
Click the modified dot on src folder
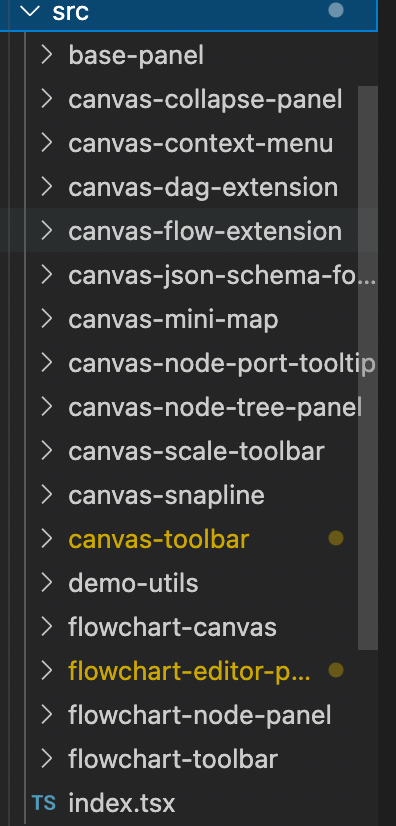click(x=335, y=11)
